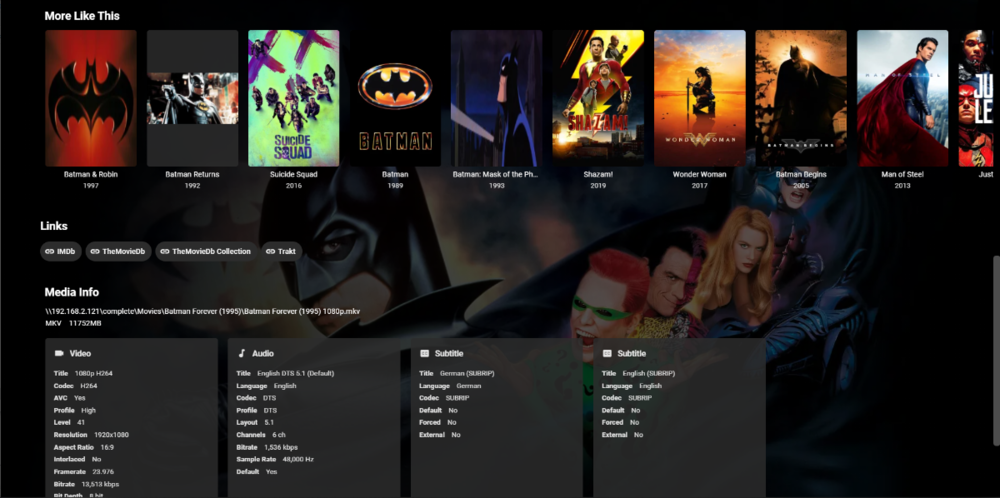Click the Man of Steel title text

[902, 174]
